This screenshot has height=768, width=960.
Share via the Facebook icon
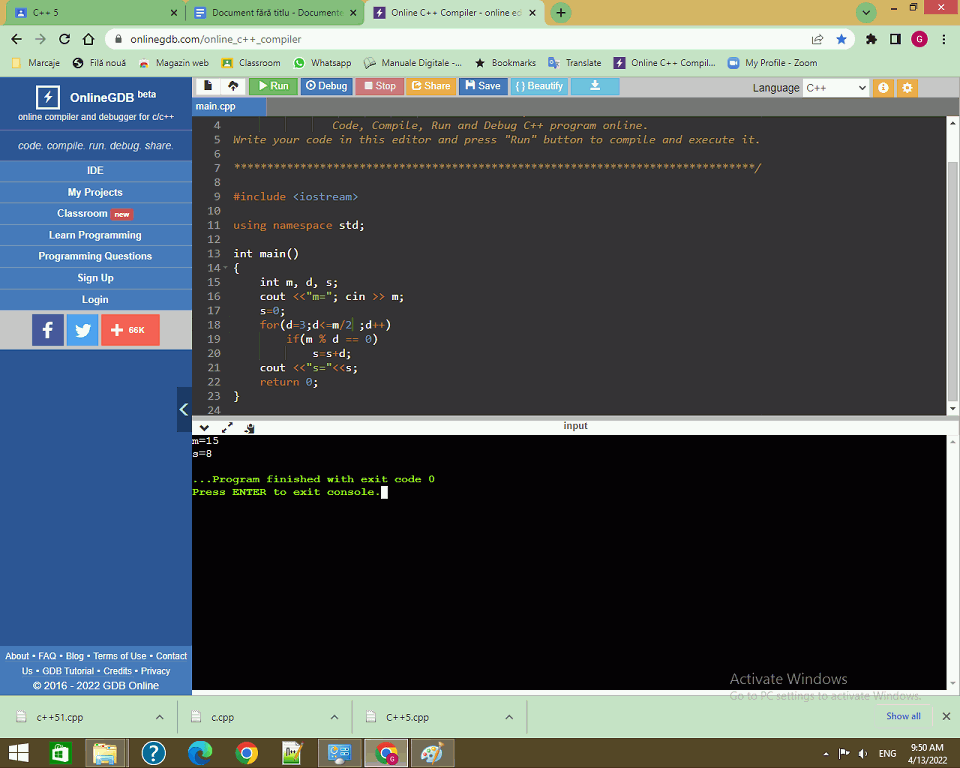(48, 330)
